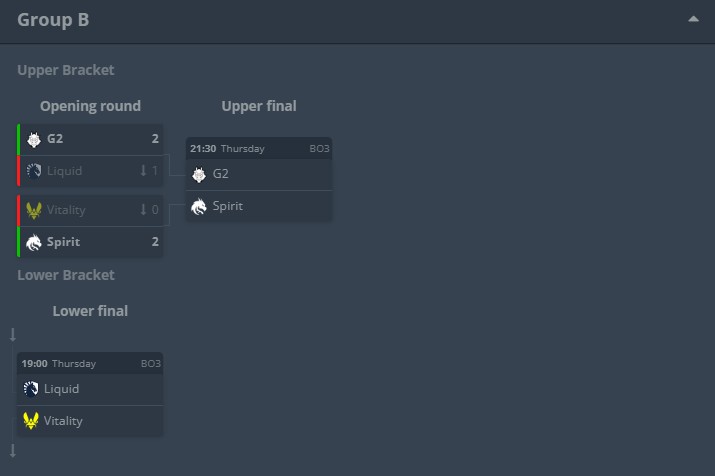The height and width of the screenshot is (476, 715).
Task: Open the Spirit team name in upper final
Action: point(227,206)
